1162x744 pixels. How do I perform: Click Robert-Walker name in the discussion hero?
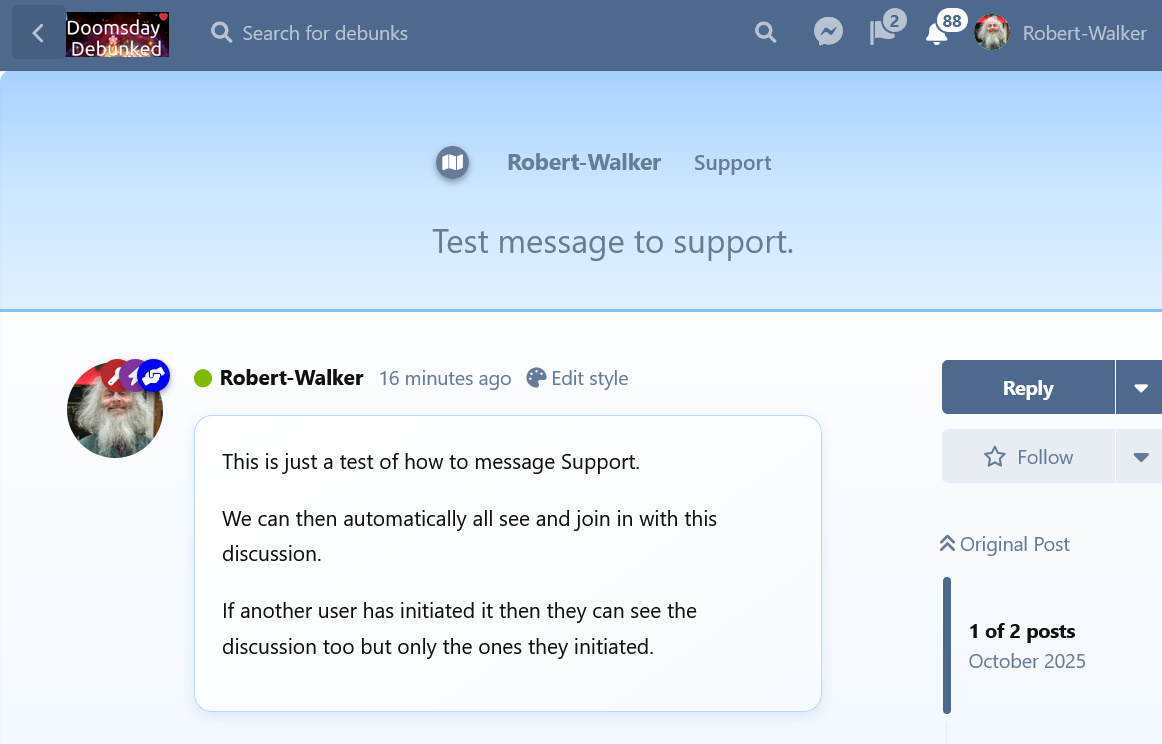[x=584, y=162]
